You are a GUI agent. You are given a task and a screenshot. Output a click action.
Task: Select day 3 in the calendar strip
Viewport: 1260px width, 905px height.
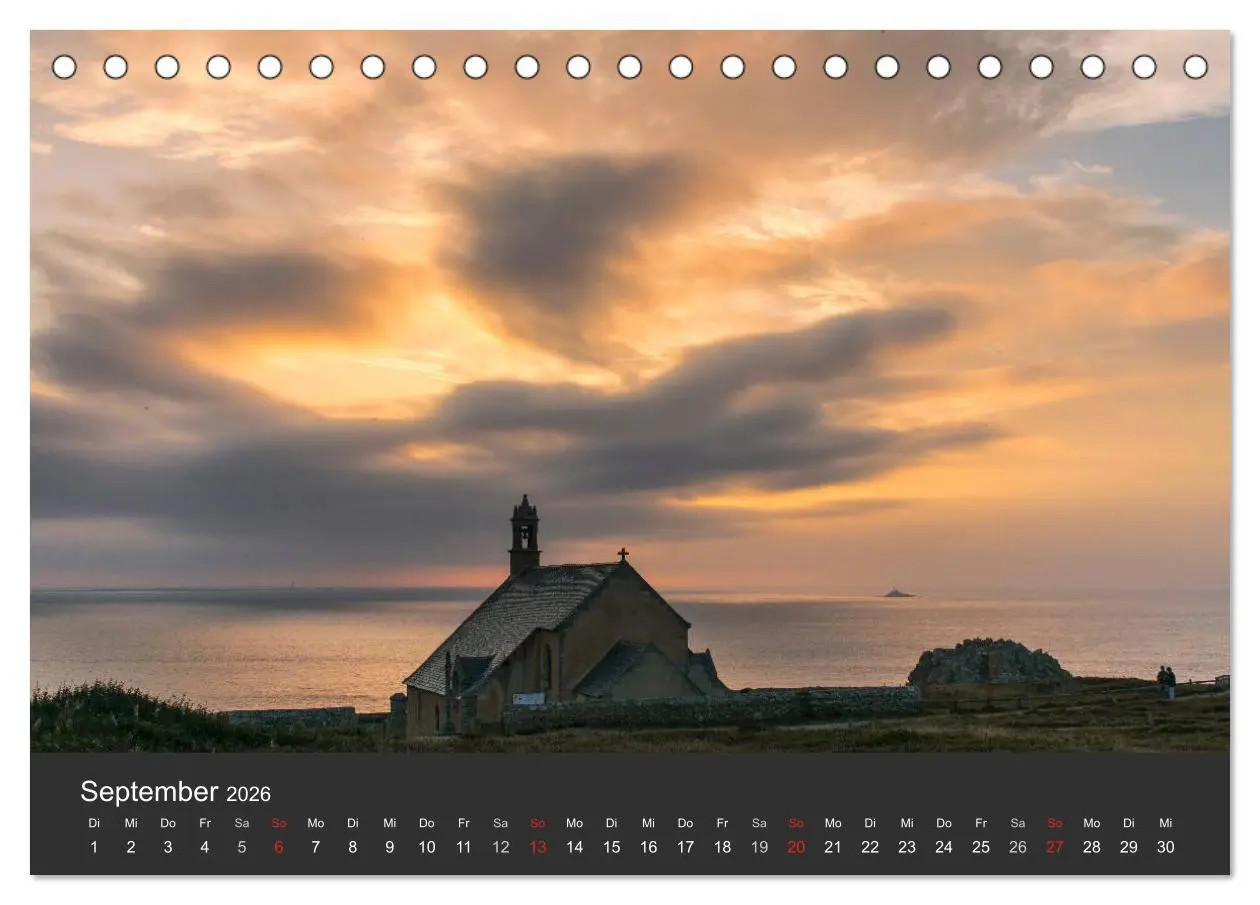click(168, 847)
